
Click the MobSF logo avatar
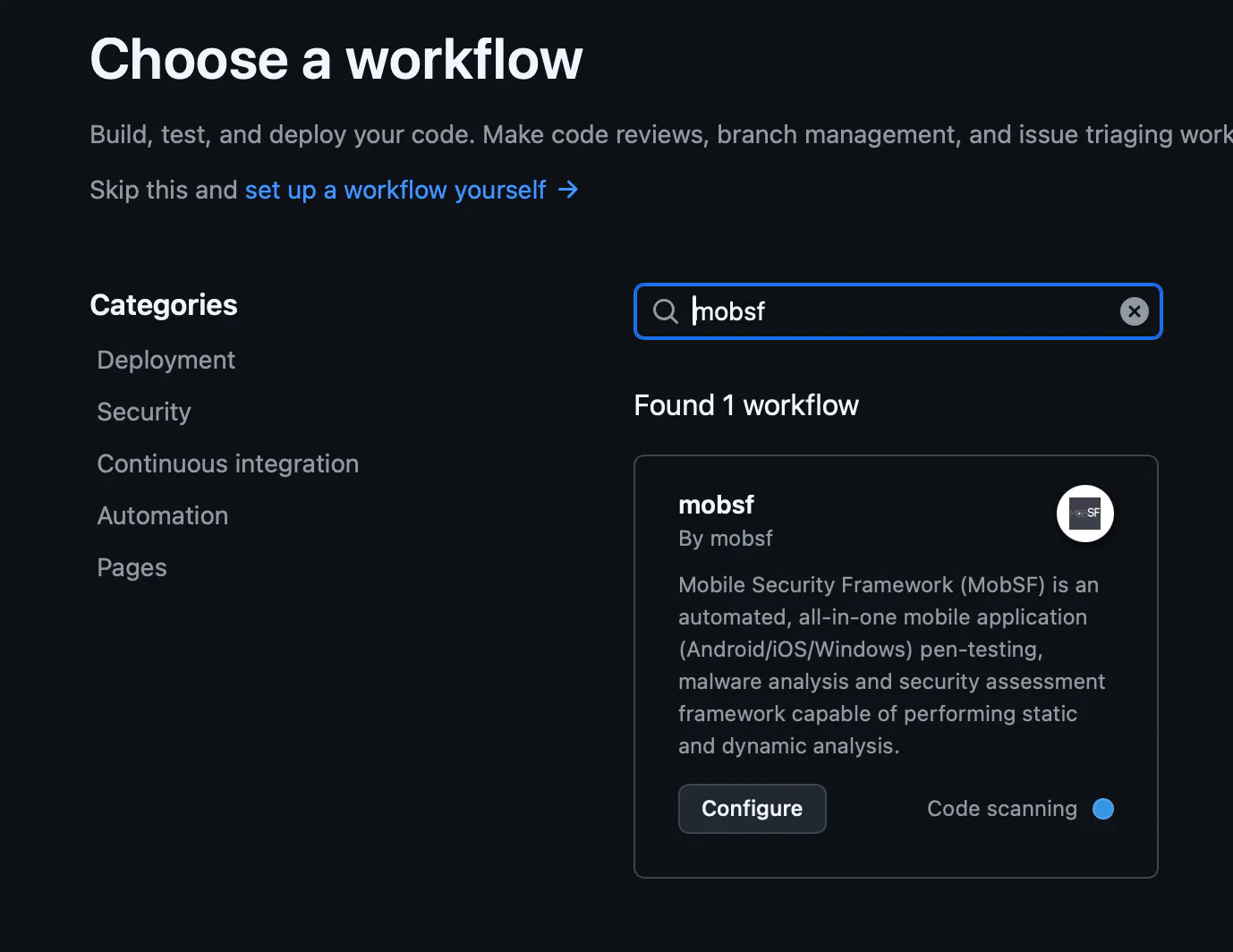point(1084,514)
